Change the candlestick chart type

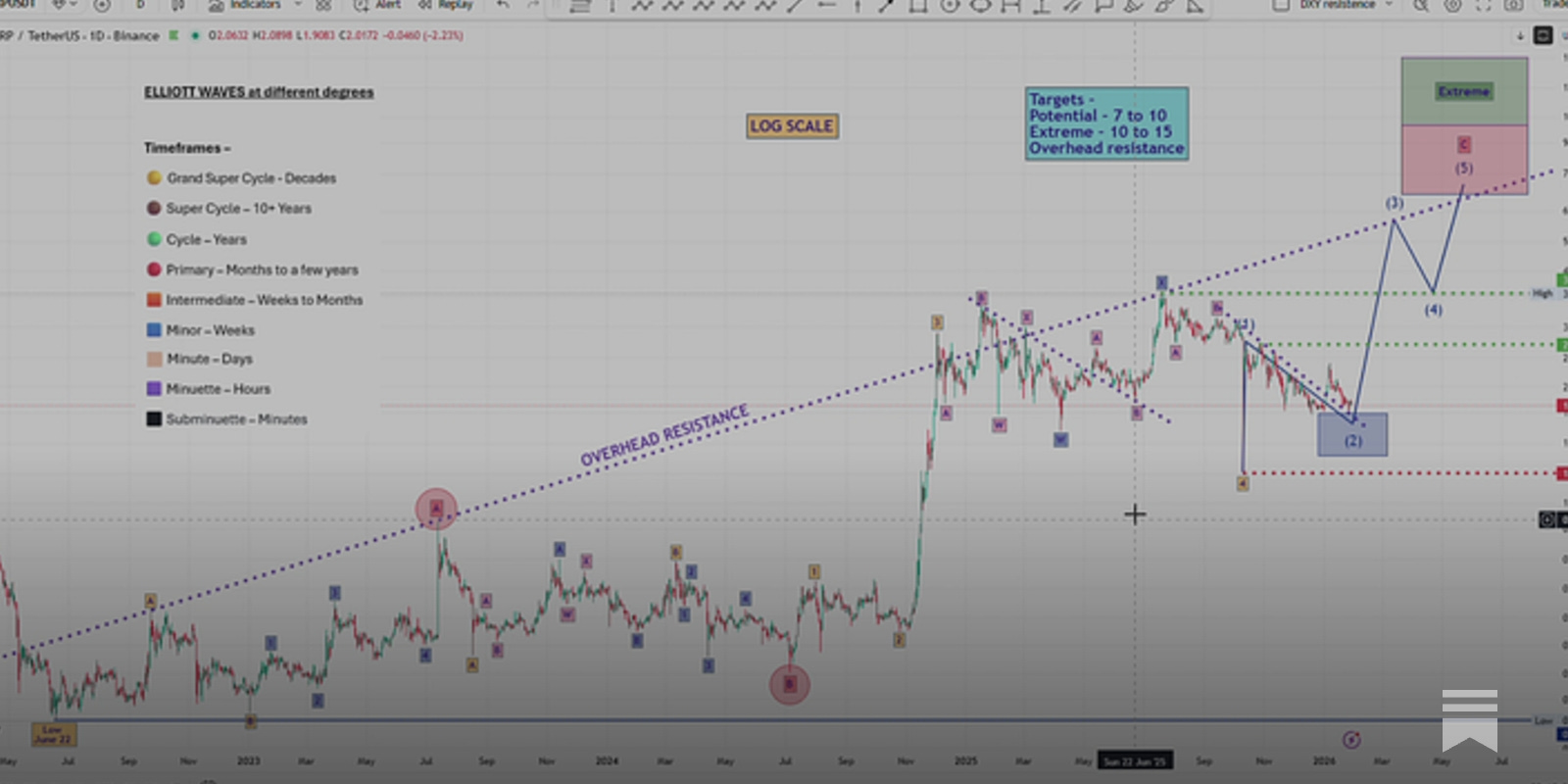coord(177,5)
